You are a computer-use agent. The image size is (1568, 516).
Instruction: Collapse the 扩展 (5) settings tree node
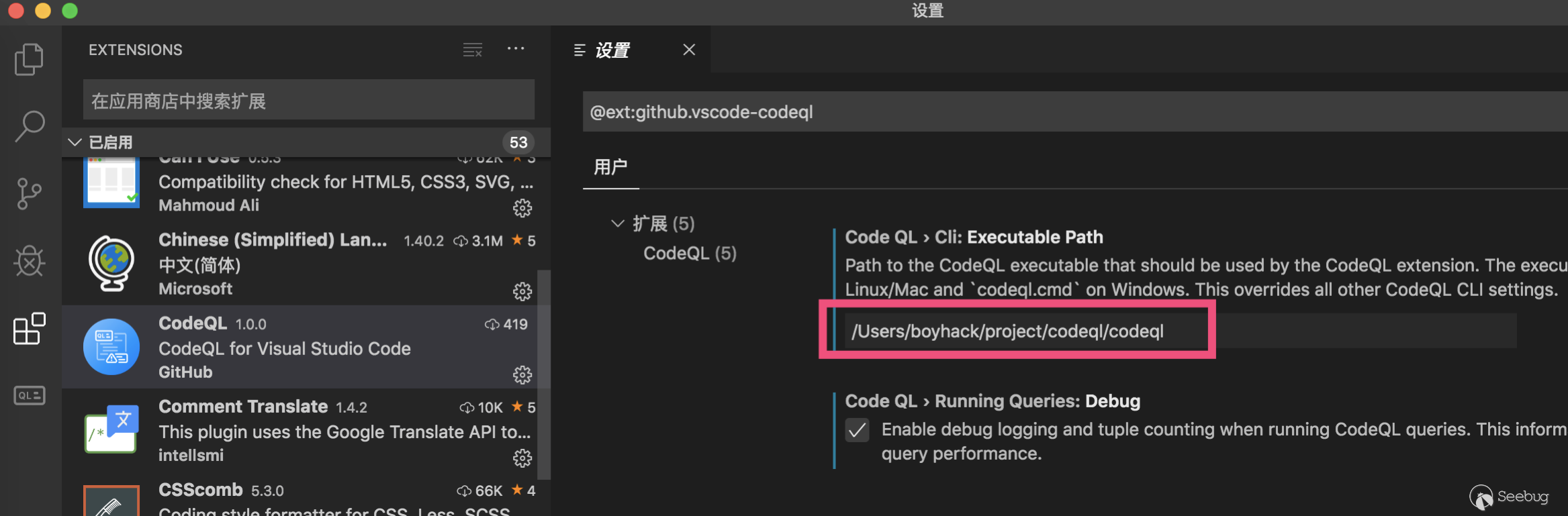pyautogui.click(x=617, y=223)
